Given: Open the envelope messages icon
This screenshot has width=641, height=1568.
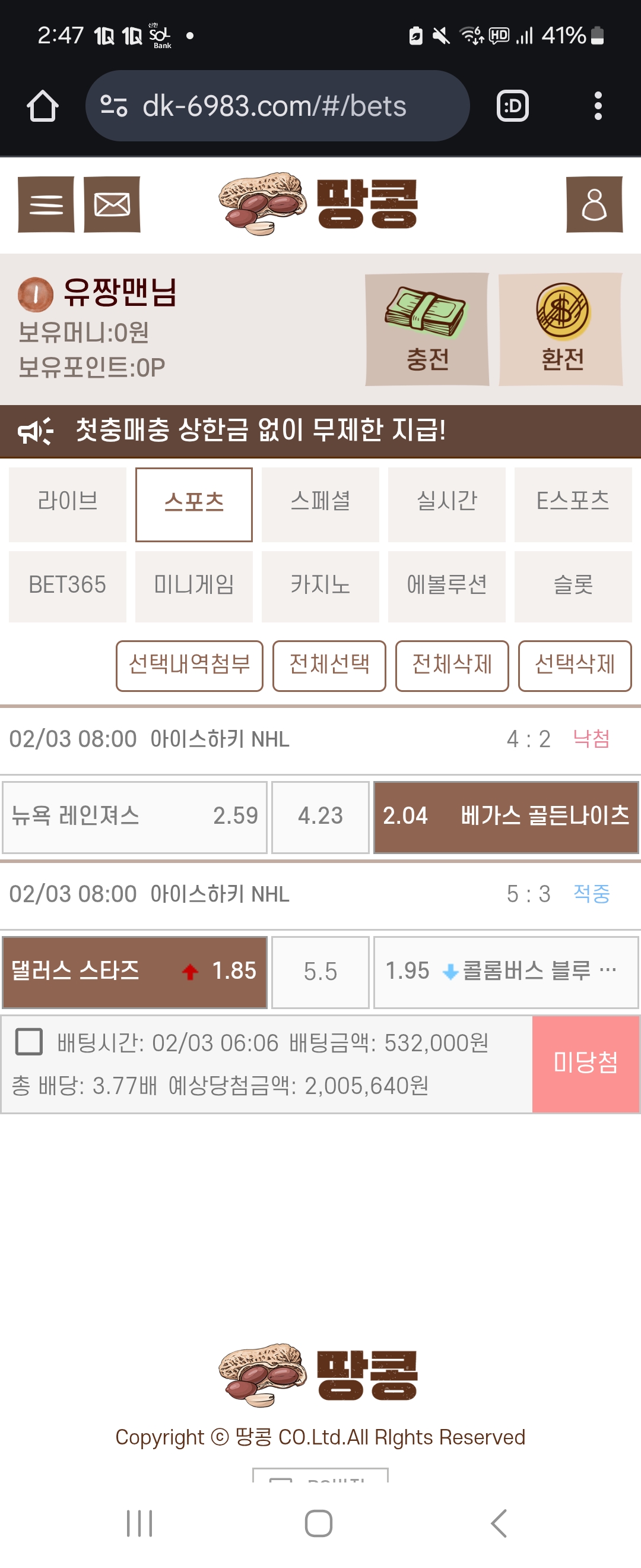Looking at the screenshot, I should click(x=112, y=204).
